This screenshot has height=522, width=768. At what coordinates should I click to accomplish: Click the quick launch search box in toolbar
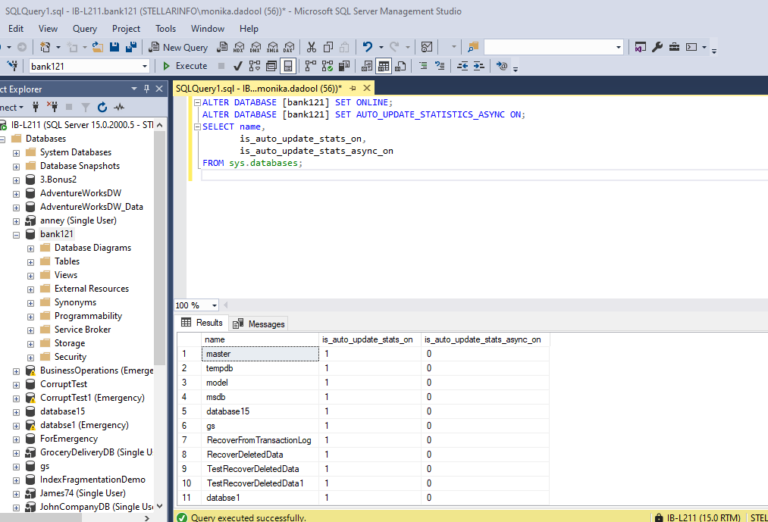[x=553, y=47]
